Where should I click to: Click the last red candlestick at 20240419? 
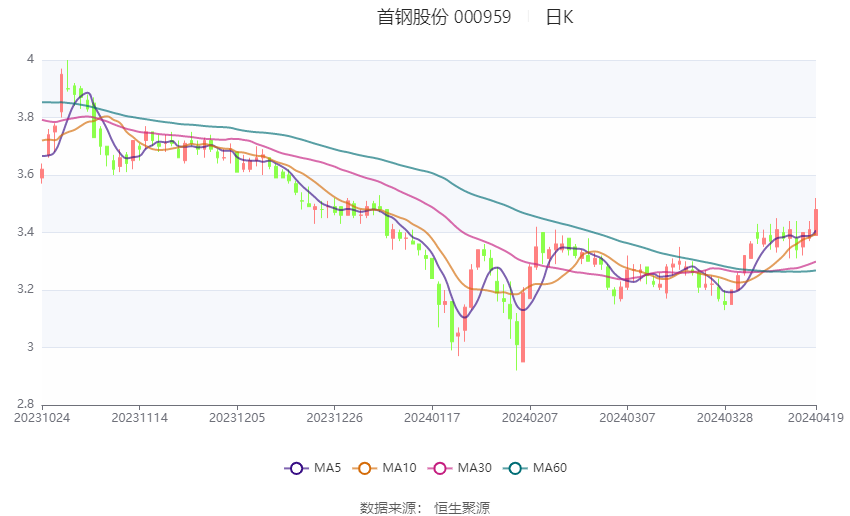815,221
